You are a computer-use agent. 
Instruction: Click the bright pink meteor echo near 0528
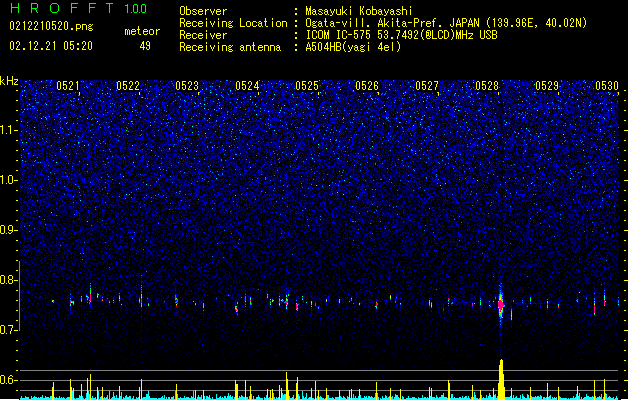point(501,305)
